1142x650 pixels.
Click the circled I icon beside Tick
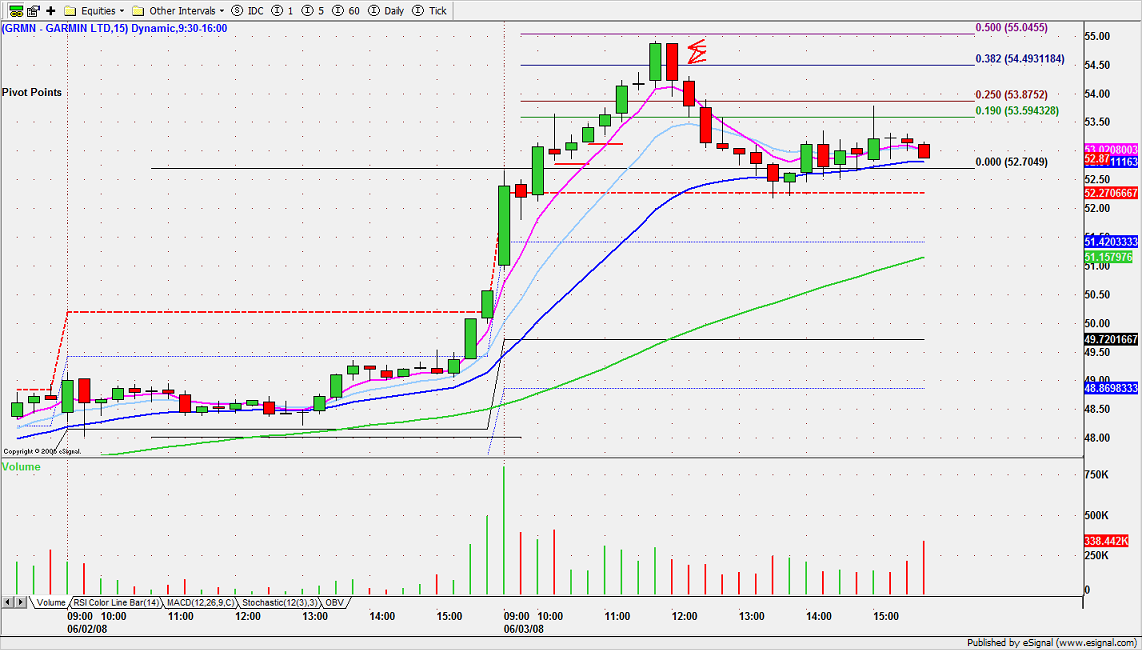[418, 11]
